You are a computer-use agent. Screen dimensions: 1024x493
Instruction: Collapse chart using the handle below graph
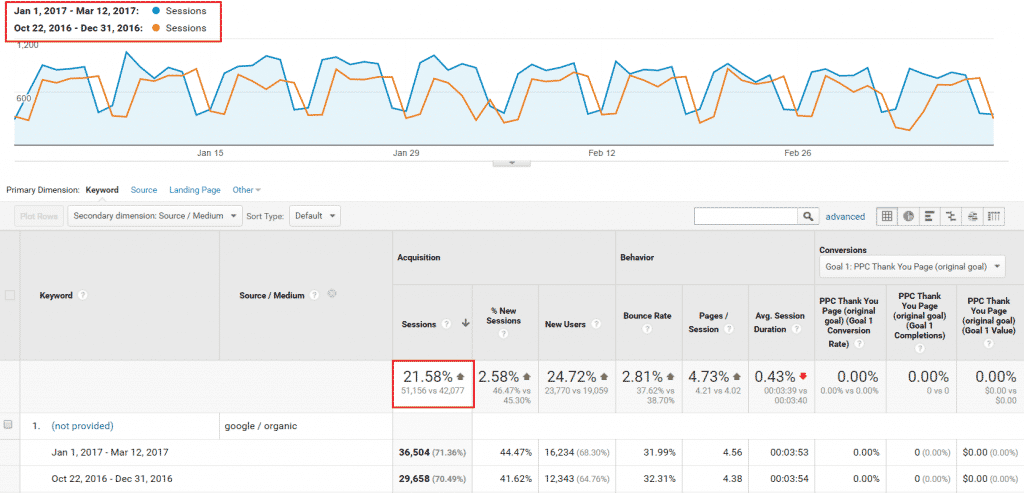511,163
